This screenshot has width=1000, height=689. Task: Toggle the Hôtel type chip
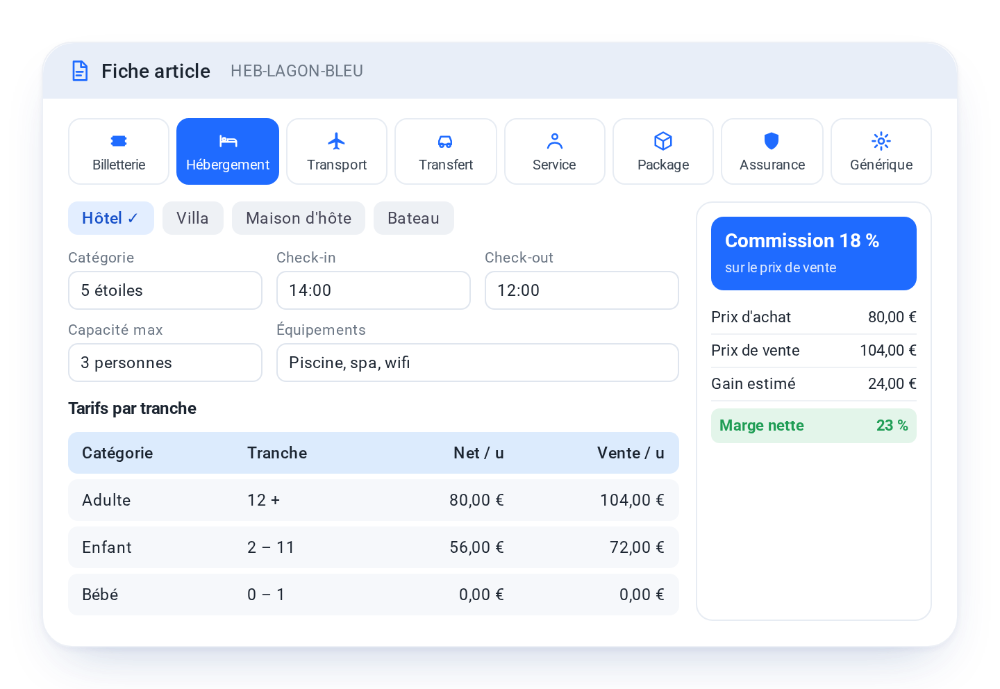click(111, 218)
